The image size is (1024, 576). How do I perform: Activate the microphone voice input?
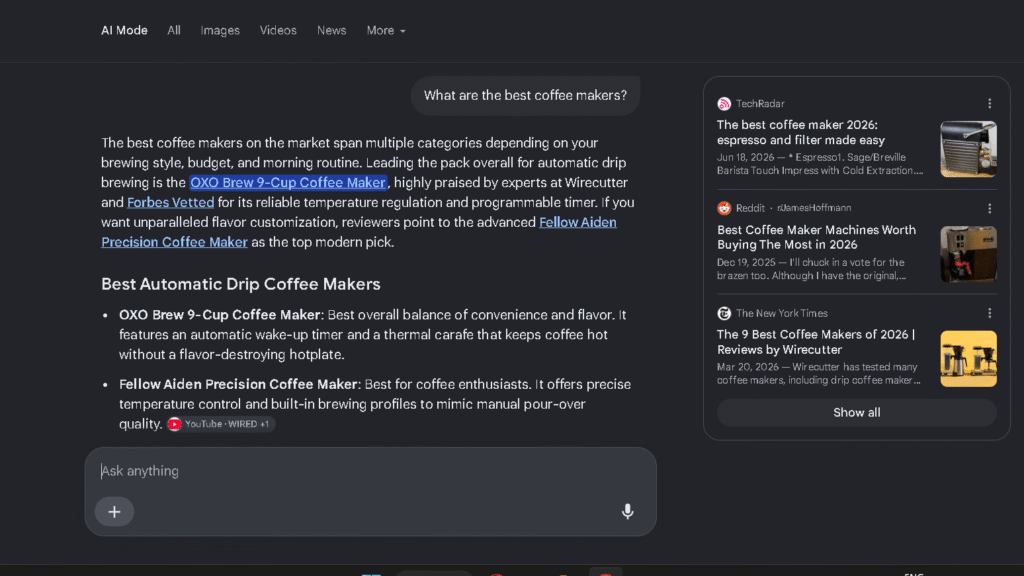(628, 511)
